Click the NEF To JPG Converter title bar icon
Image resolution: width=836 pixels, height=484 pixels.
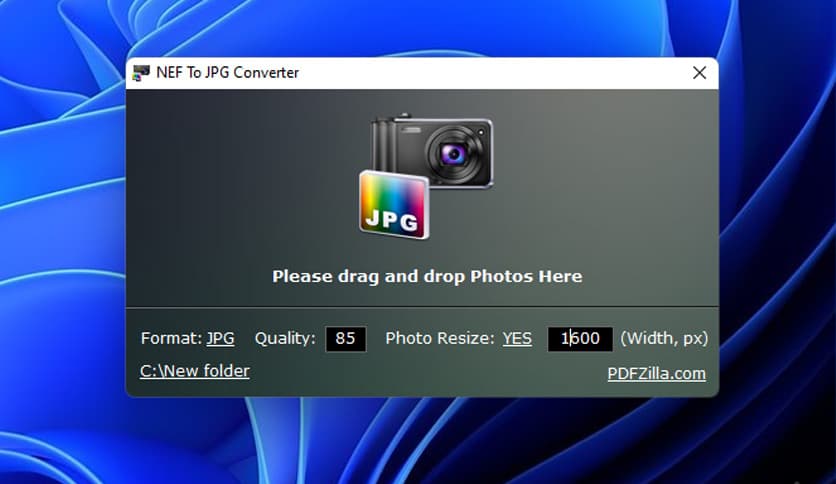click(x=141, y=73)
